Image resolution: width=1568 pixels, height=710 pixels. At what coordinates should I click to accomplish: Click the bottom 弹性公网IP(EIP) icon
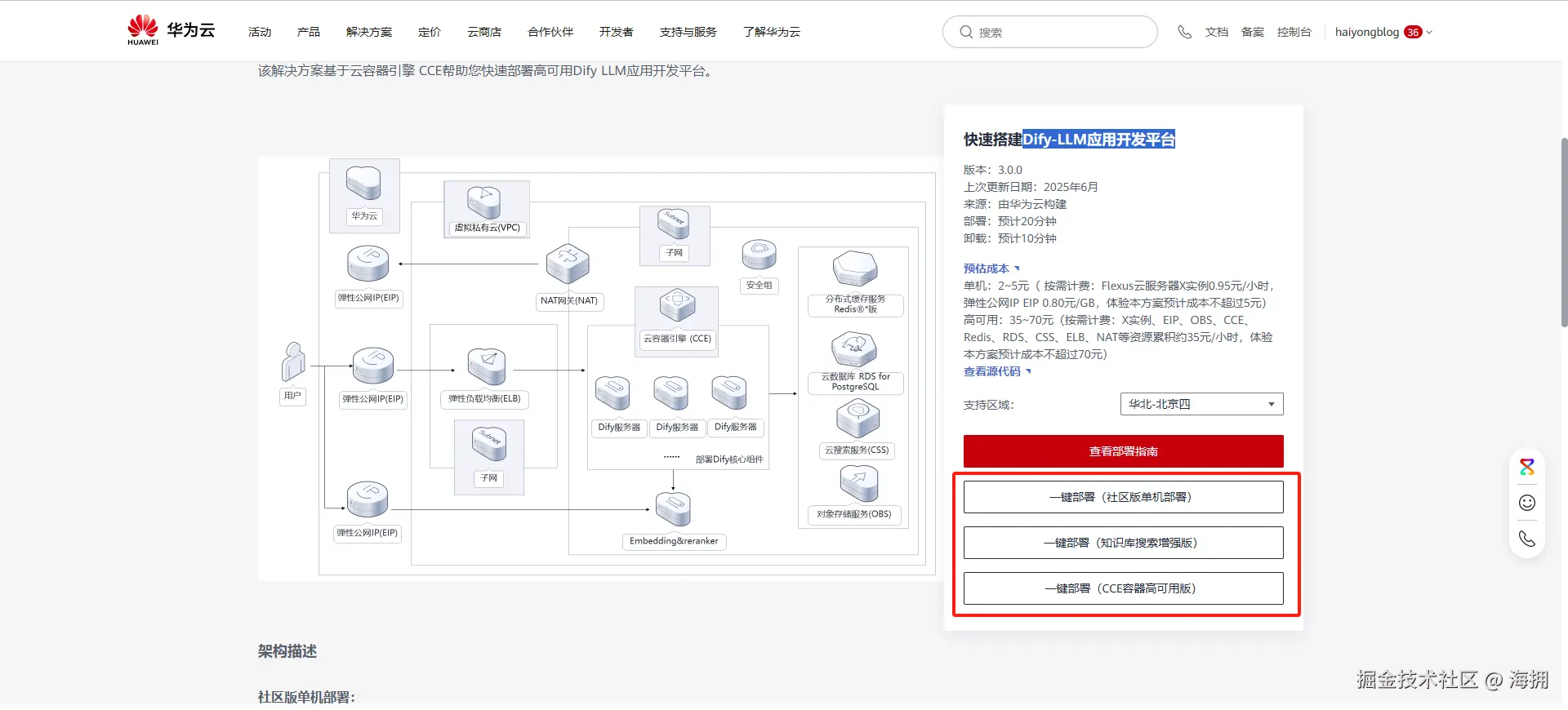point(367,499)
